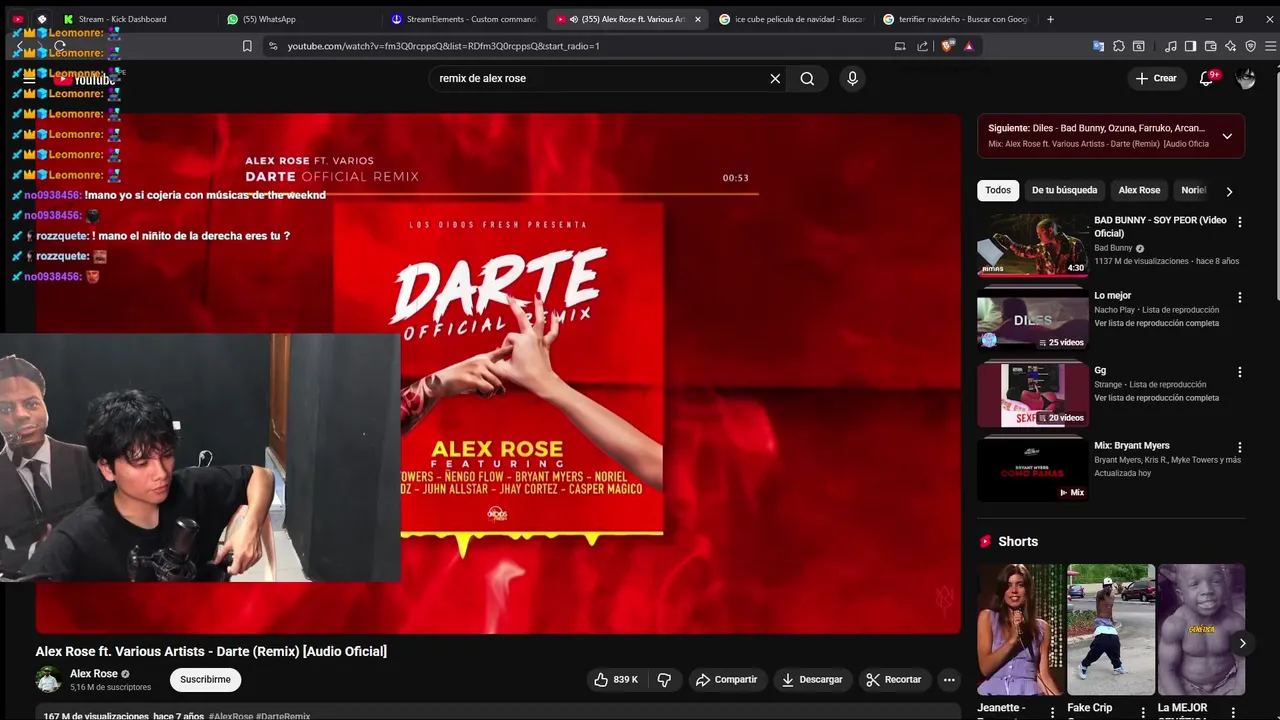
Task: Open the Lo mejor playlist thumbnail
Action: point(1033,319)
